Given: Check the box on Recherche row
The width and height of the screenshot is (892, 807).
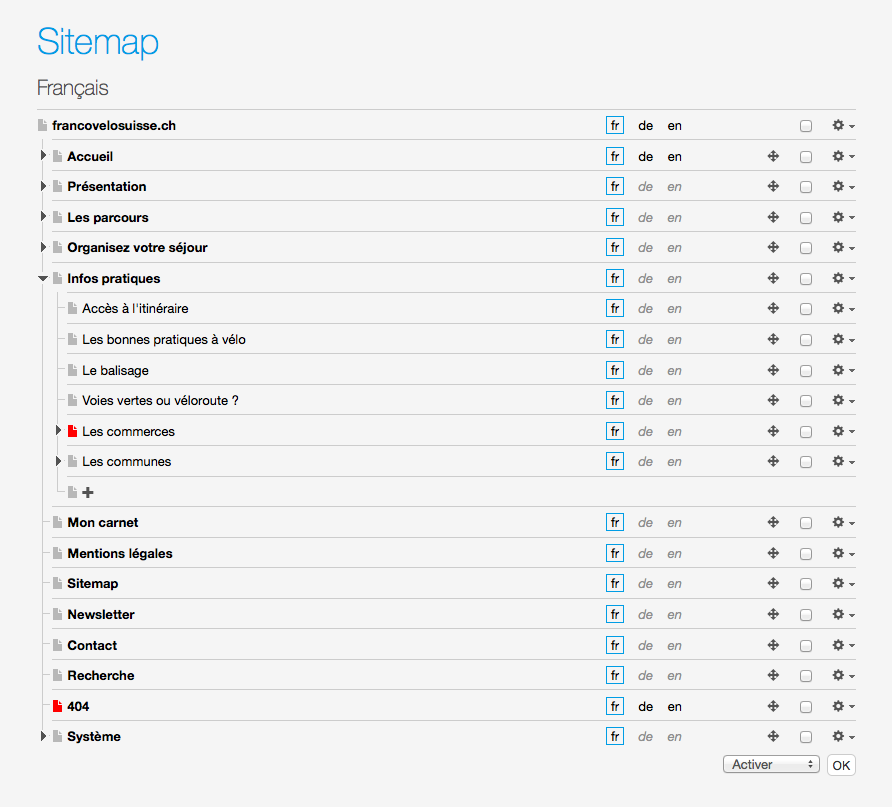Looking at the screenshot, I should point(806,676).
